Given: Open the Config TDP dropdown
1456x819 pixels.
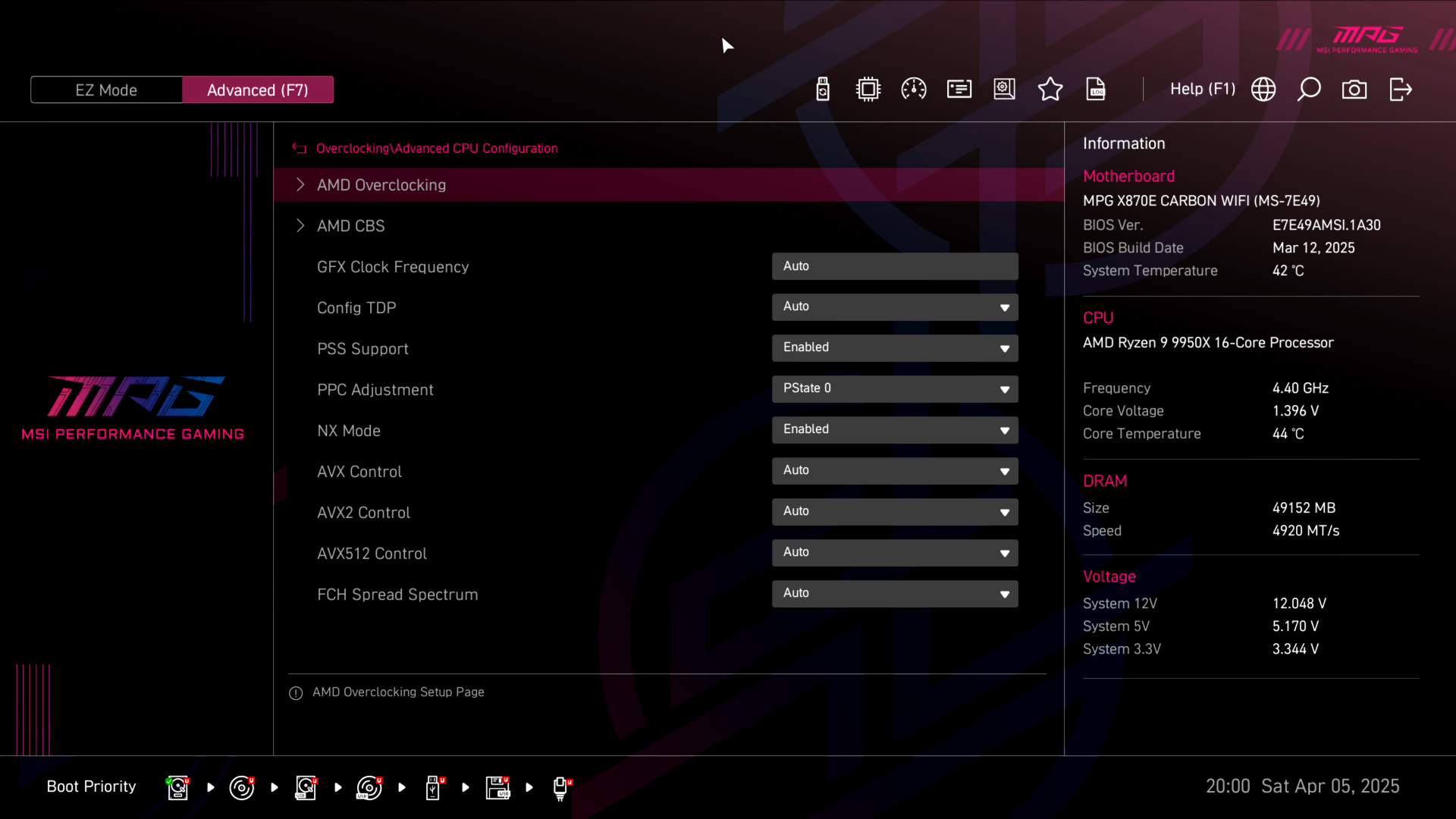Looking at the screenshot, I should tap(895, 307).
